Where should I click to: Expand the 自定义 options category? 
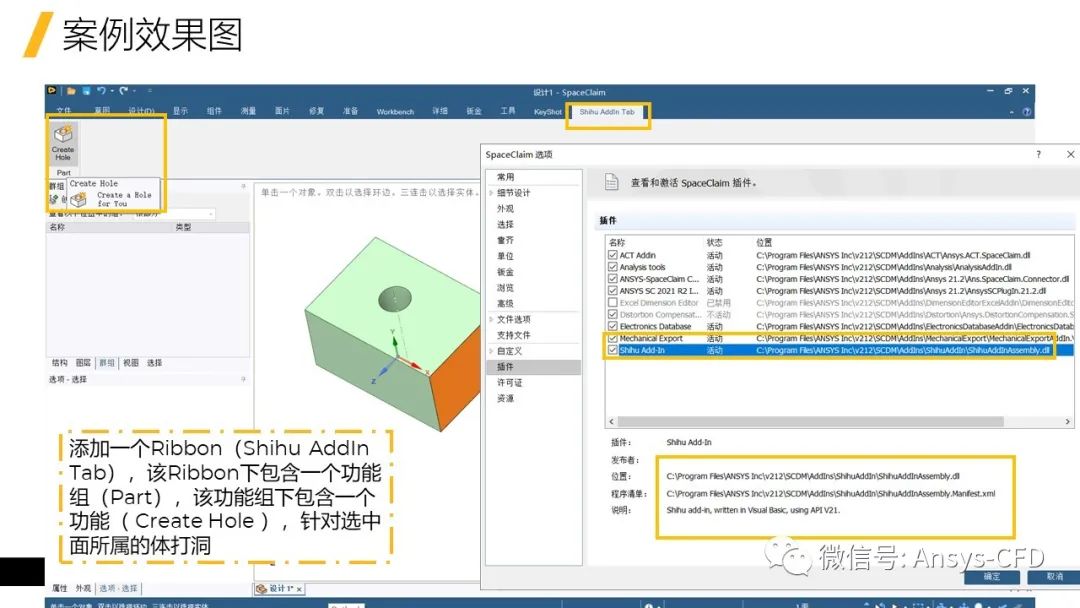pos(491,351)
